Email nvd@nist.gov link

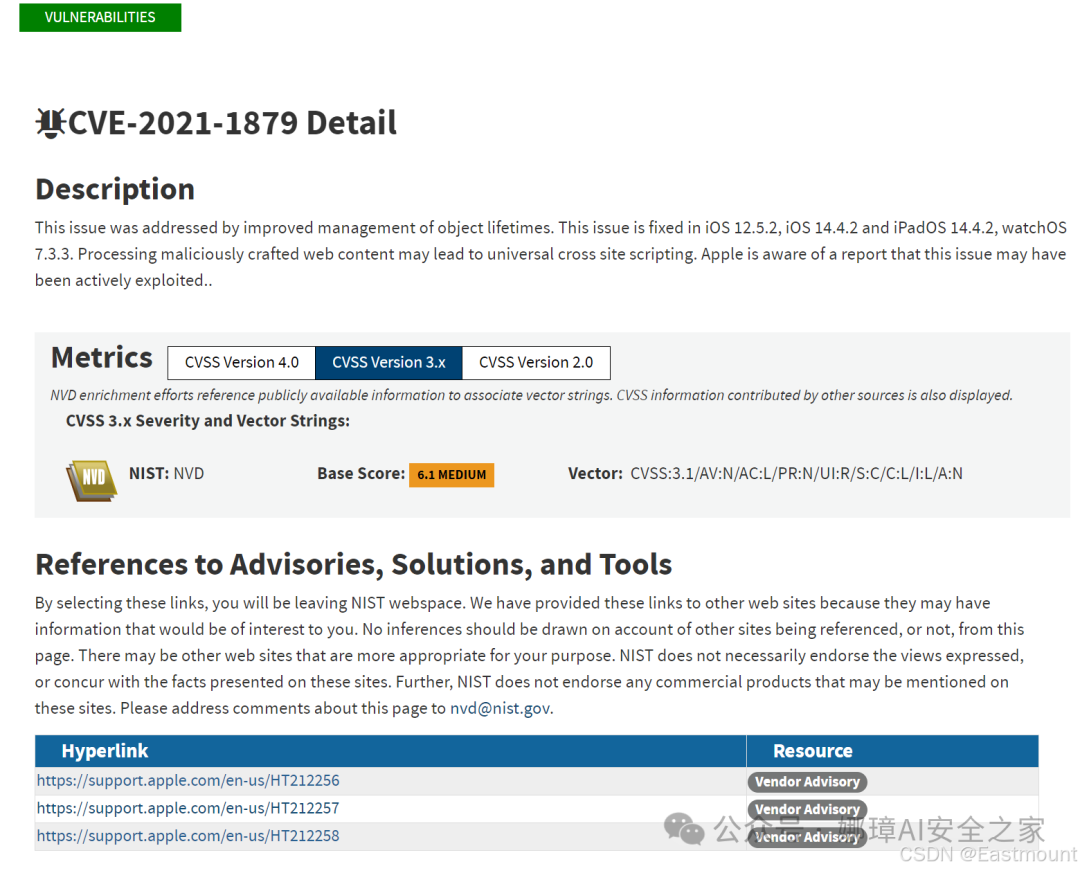499,708
